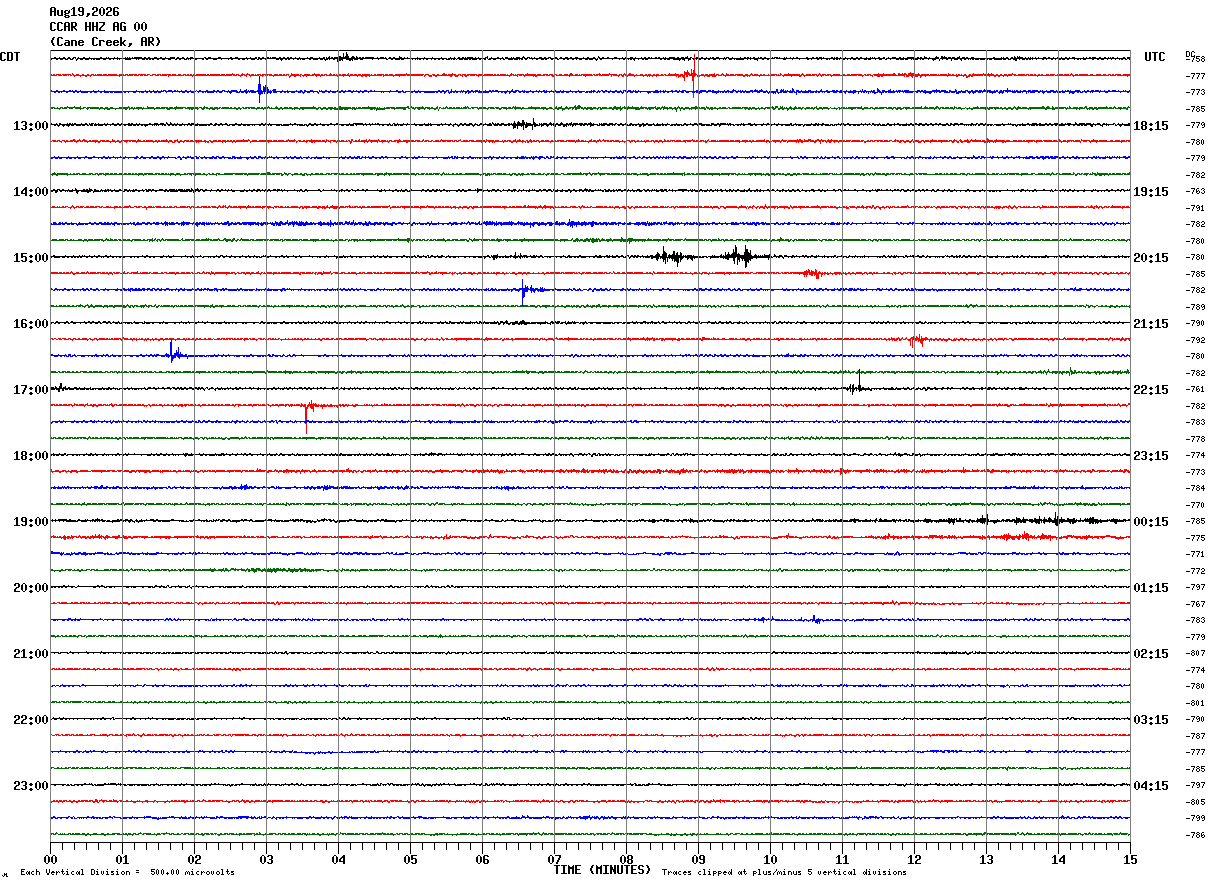Click minute 07 on the time axis
Viewport: 1210px width, 886px height.
(x=554, y=859)
